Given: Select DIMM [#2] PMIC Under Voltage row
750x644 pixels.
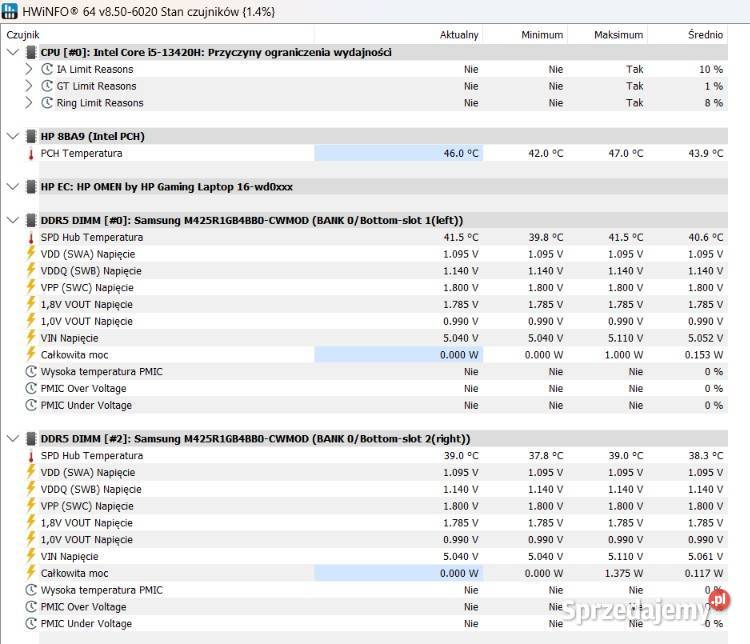Looking at the screenshot, I should (x=383, y=623).
